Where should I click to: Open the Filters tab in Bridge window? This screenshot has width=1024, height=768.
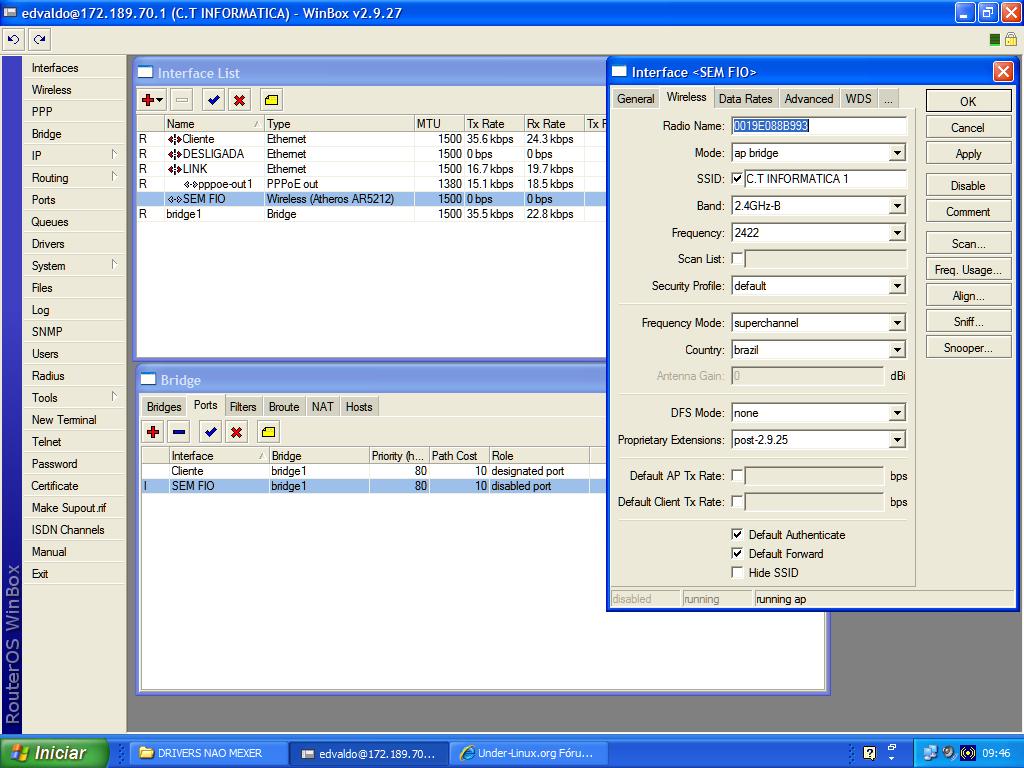243,407
